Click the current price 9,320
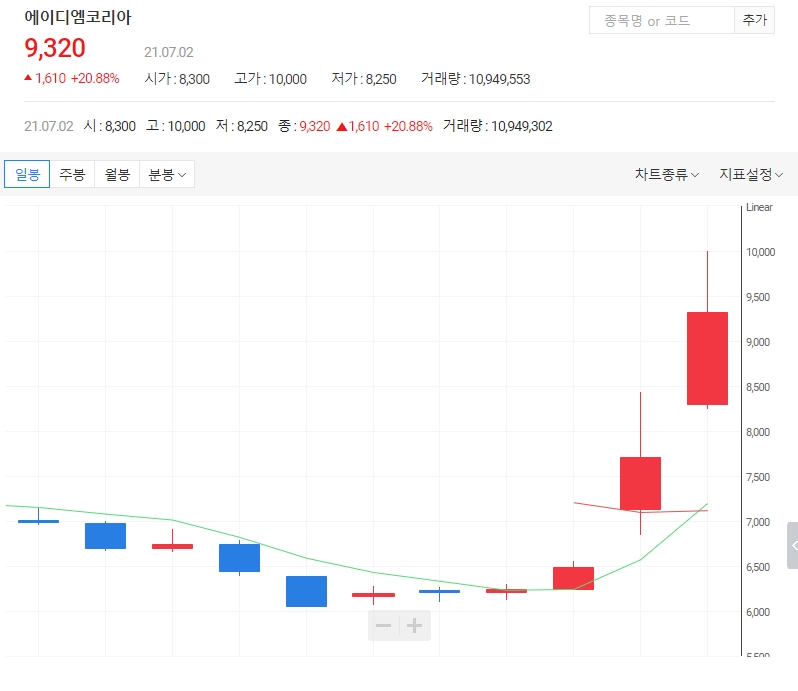 coord(55,48)
